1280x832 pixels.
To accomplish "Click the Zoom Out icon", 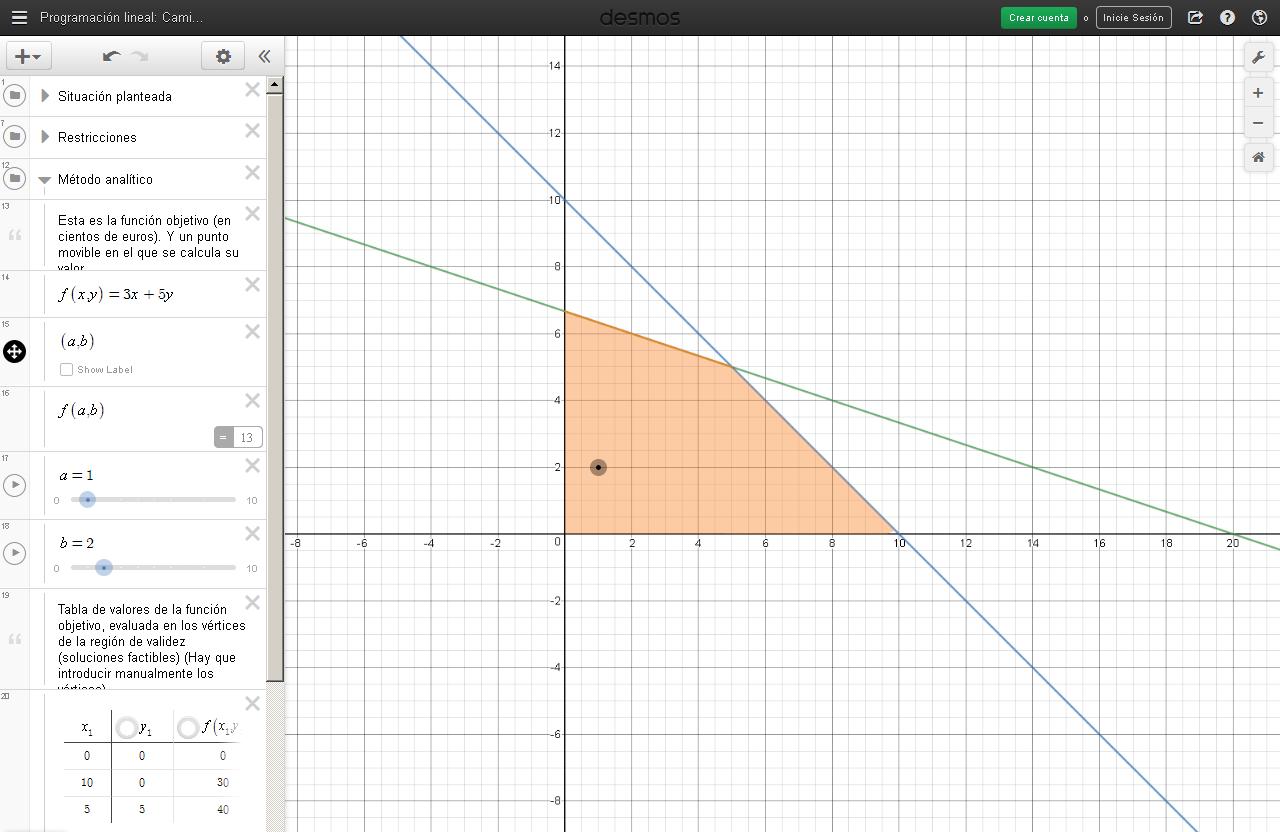I will pyautogui.click(x=1258, y=122).
